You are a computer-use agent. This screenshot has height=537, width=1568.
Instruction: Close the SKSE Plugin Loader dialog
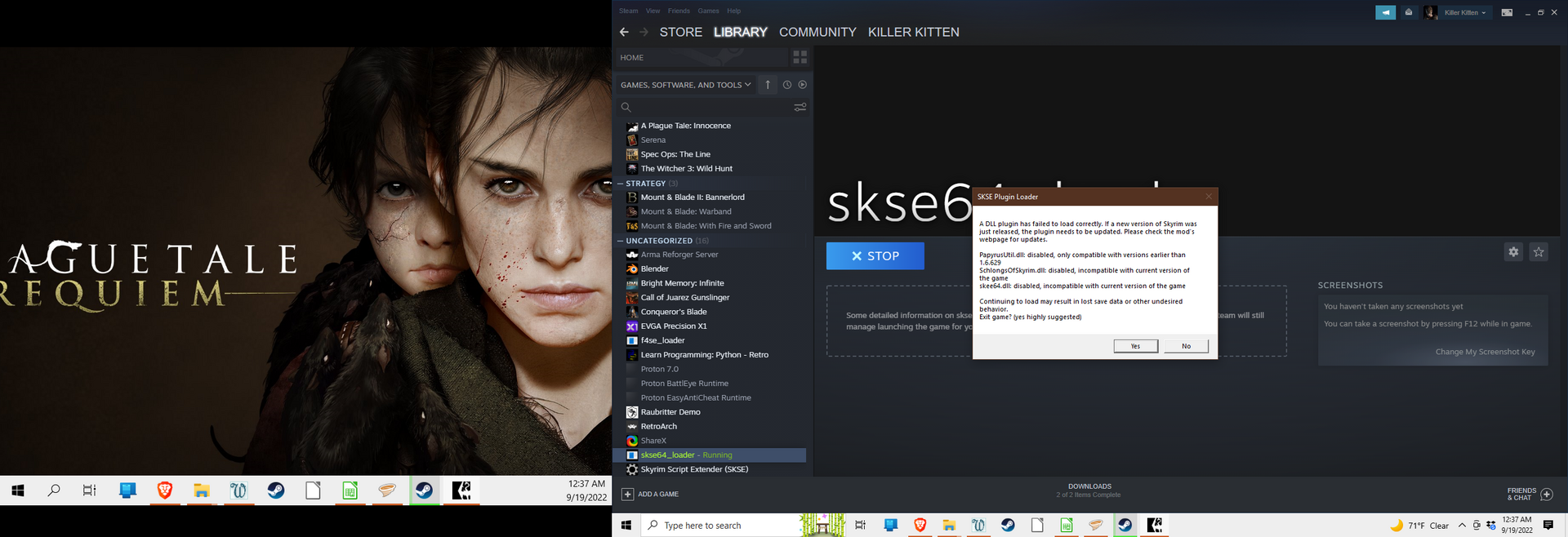tap(1209, 197)
